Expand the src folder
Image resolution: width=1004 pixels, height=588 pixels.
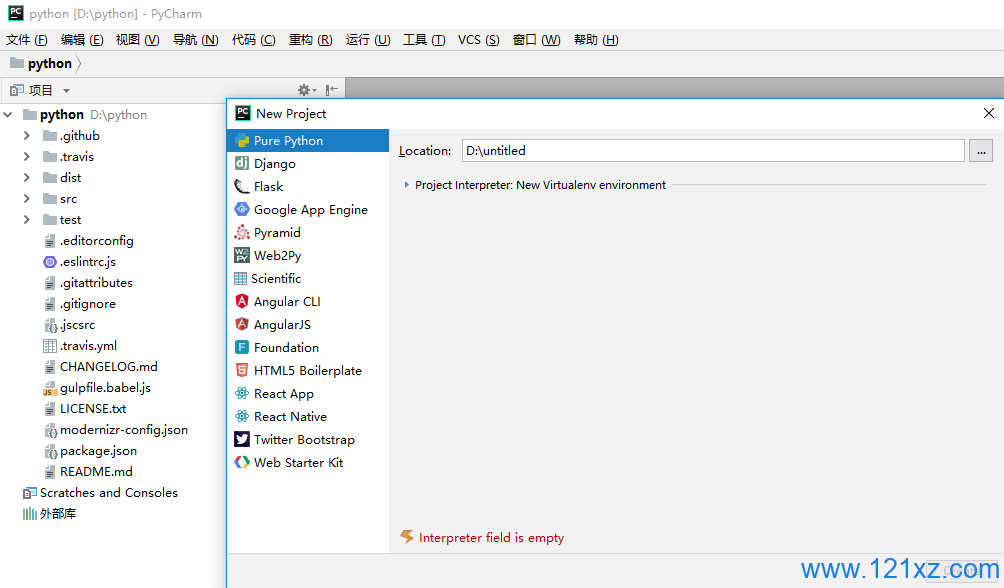(x=27, y=199)
